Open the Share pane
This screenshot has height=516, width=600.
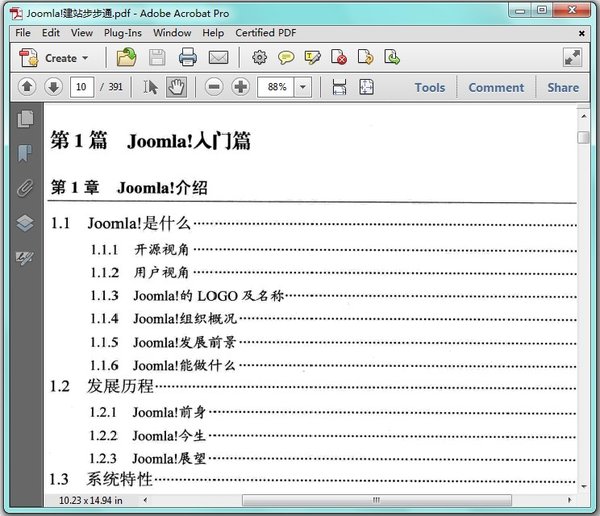point(562,87)
